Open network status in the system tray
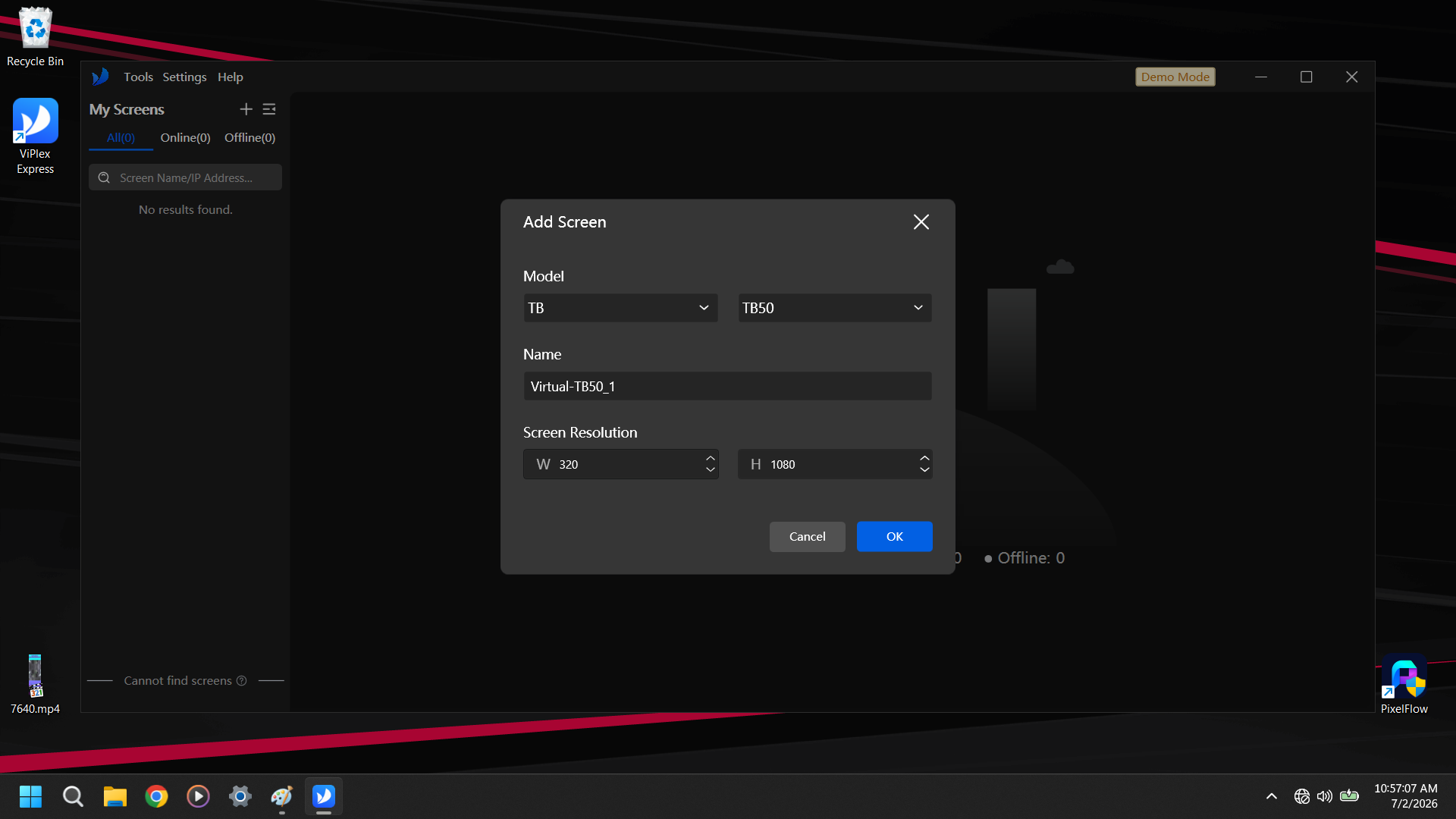 click(1302, 796)
